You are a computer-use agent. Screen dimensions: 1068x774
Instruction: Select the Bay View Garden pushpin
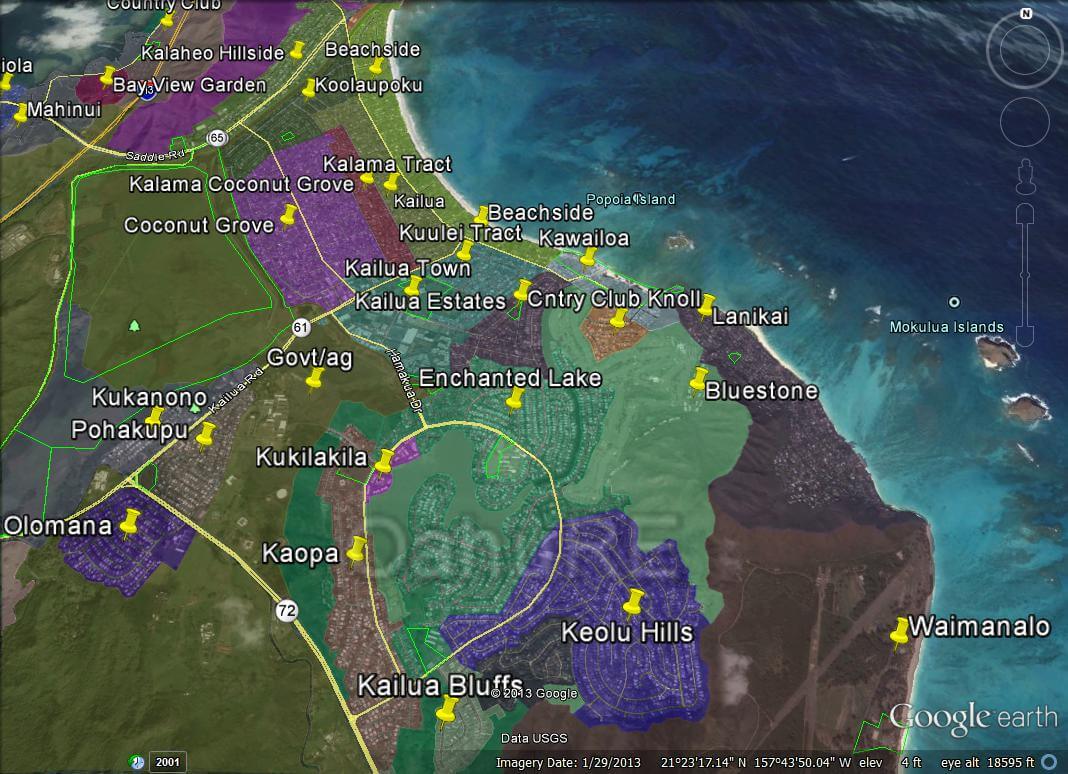[108, 76]
